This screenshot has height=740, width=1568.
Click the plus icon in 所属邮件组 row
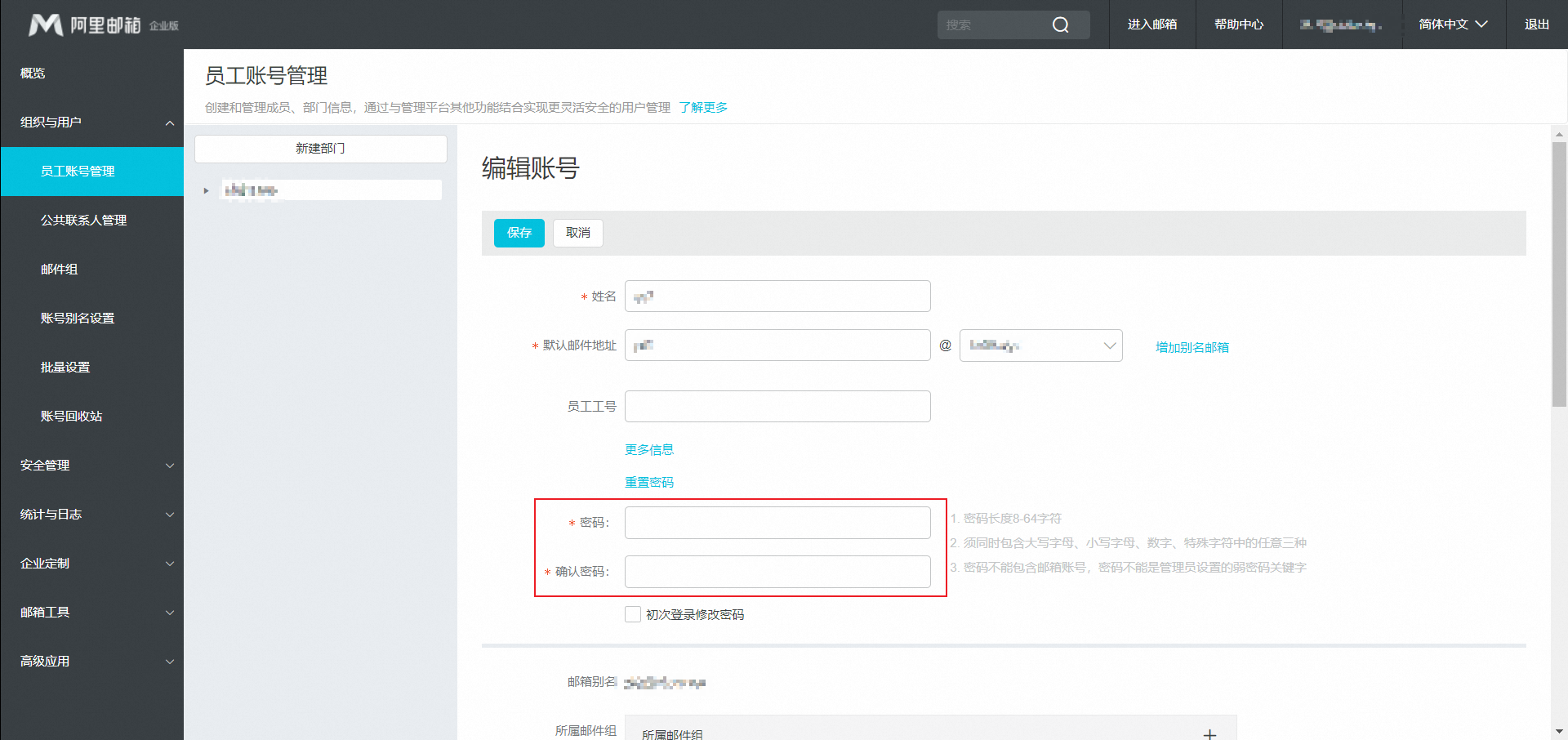tap(1209, 734)
